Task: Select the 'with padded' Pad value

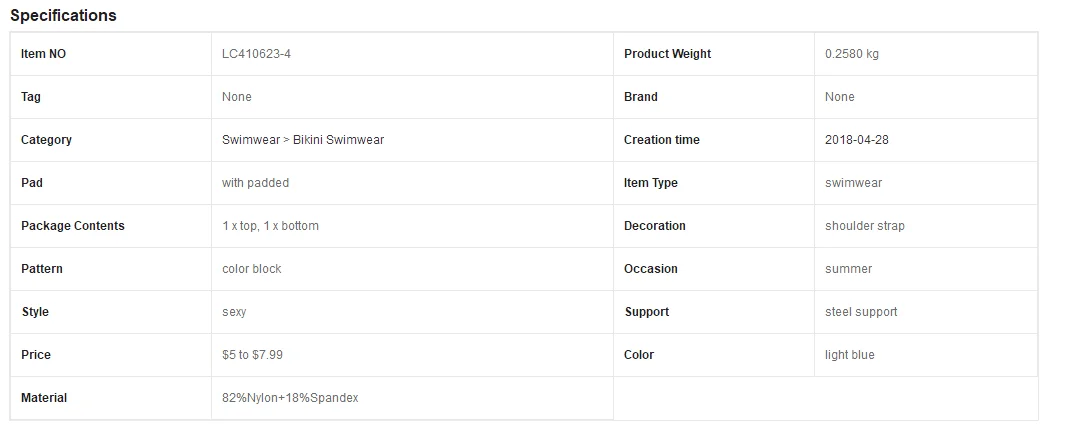Action: [255, 183]
